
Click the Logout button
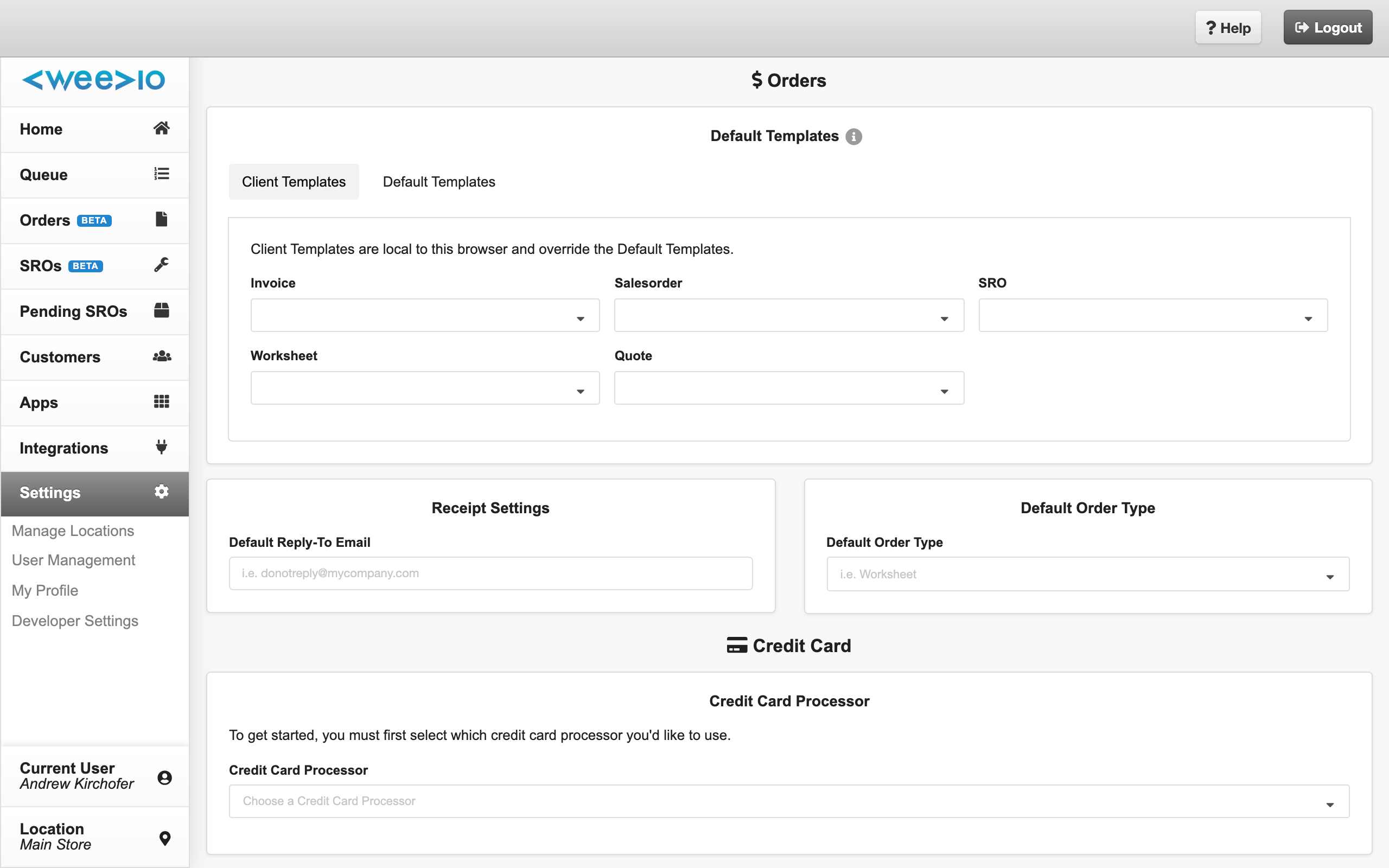1328,28
